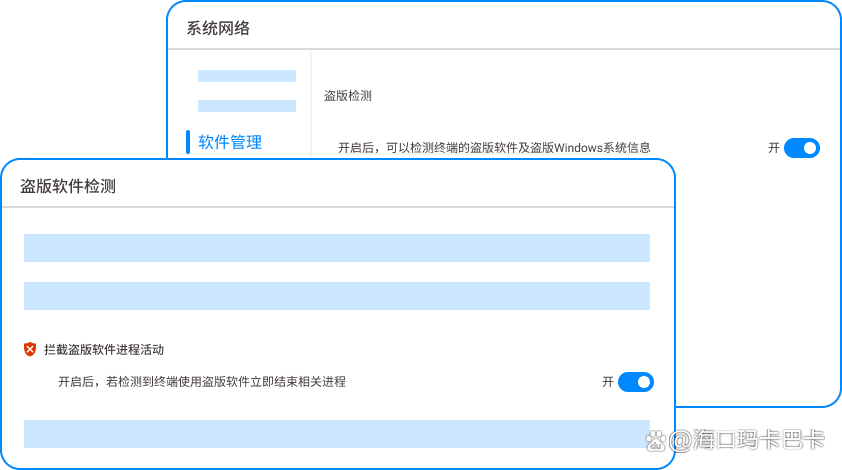
Task: Click the 开 label beside the 盗版检测 switch
Action: click(x=773, y=148)
